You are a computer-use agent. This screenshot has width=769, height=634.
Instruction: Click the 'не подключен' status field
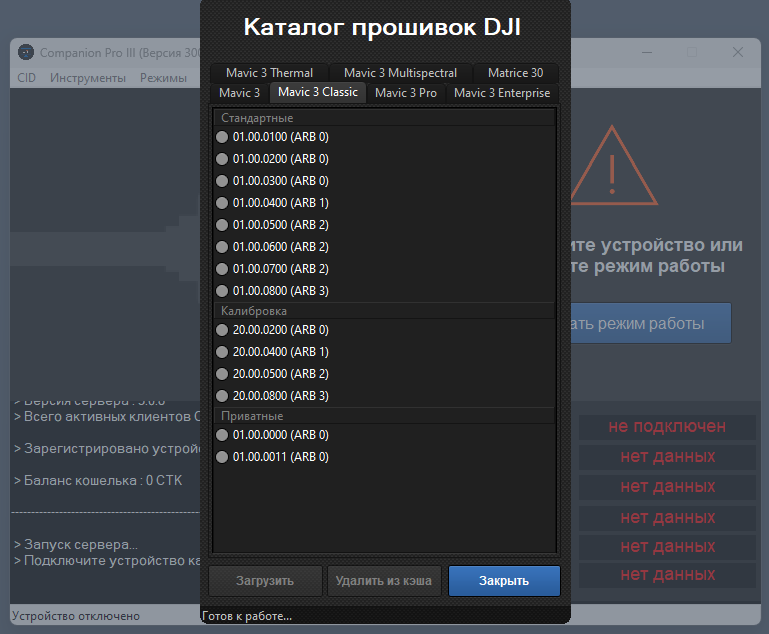click(x=667, y=427)
